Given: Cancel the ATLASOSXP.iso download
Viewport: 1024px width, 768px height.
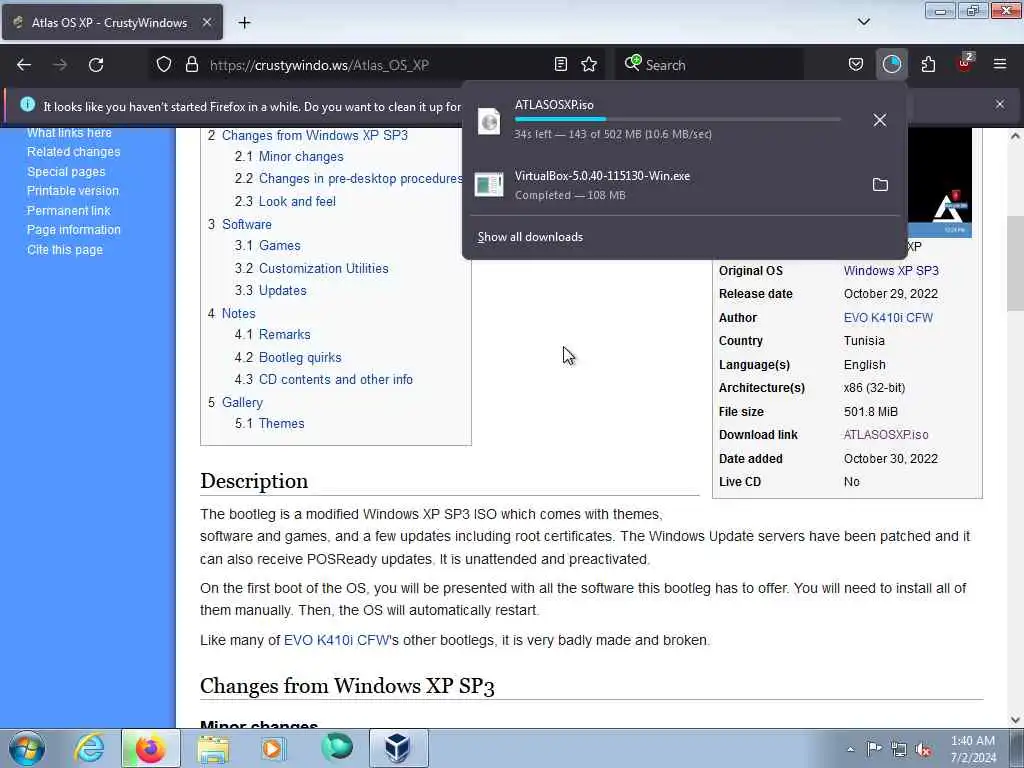Looking at the screenshot, I should (880, 120).
